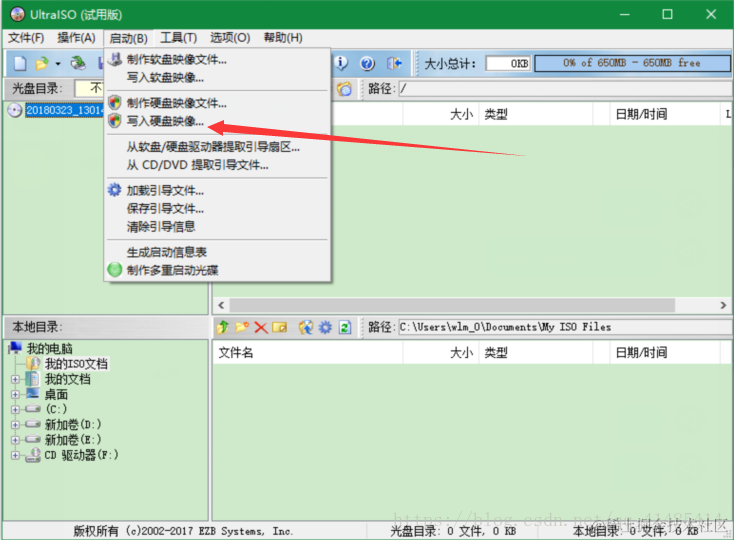The width and height of the screenshot is (734, 540).
Task: Click the upper pane 类型 column header
Action: [x=536, y=114]
